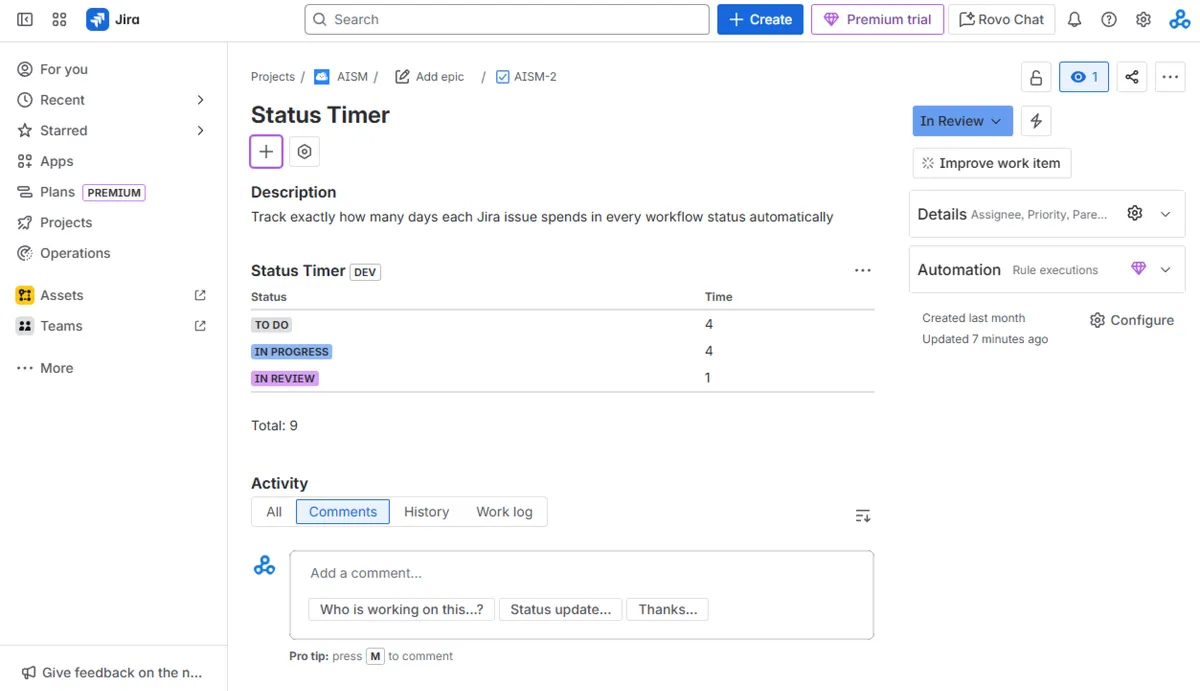The width and height of the screenshot is (1200, 691).
Task: Expand the Automation section chevron
Action: (x=1165, y=270)
